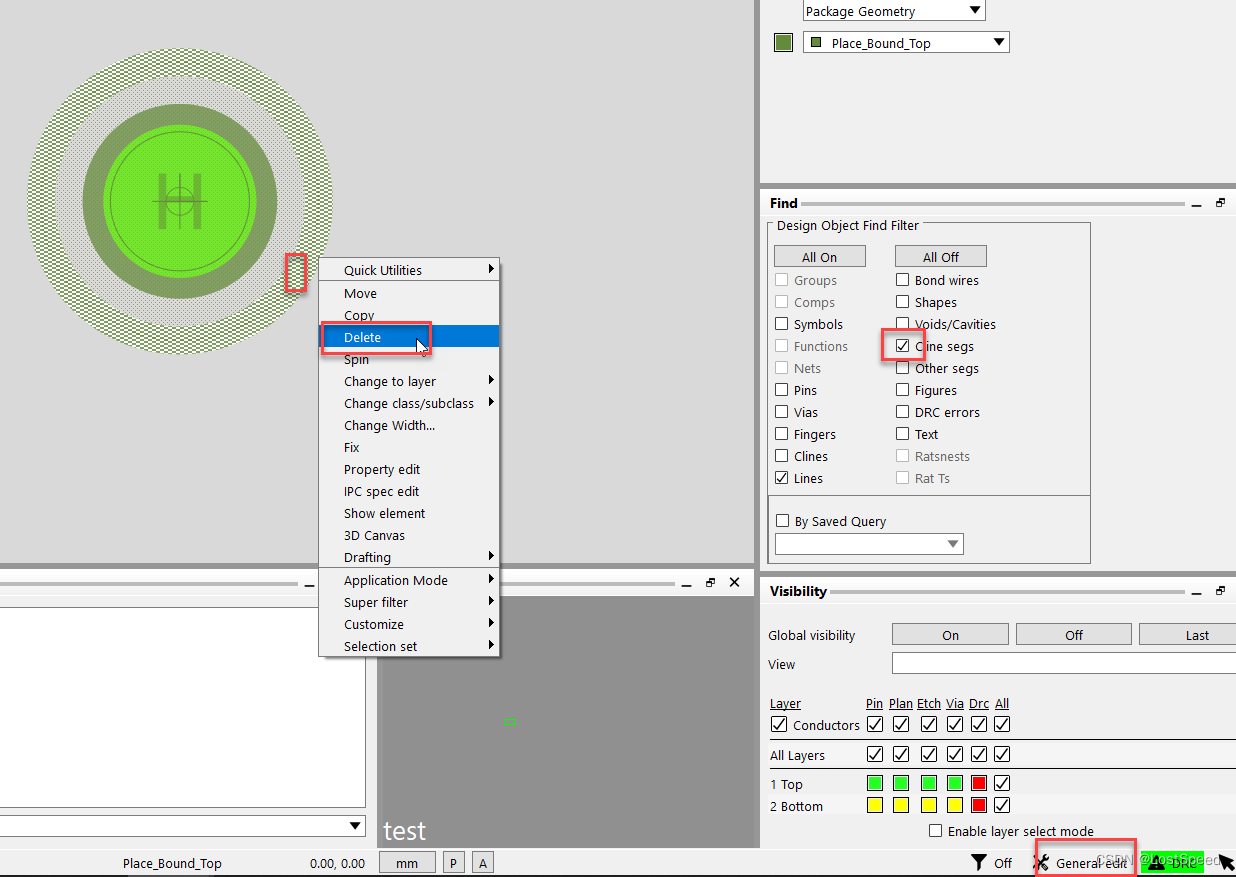Viewport: 1236px width, 877px height.
Task: Expand the saved query dropdown list
Action: 953,544
